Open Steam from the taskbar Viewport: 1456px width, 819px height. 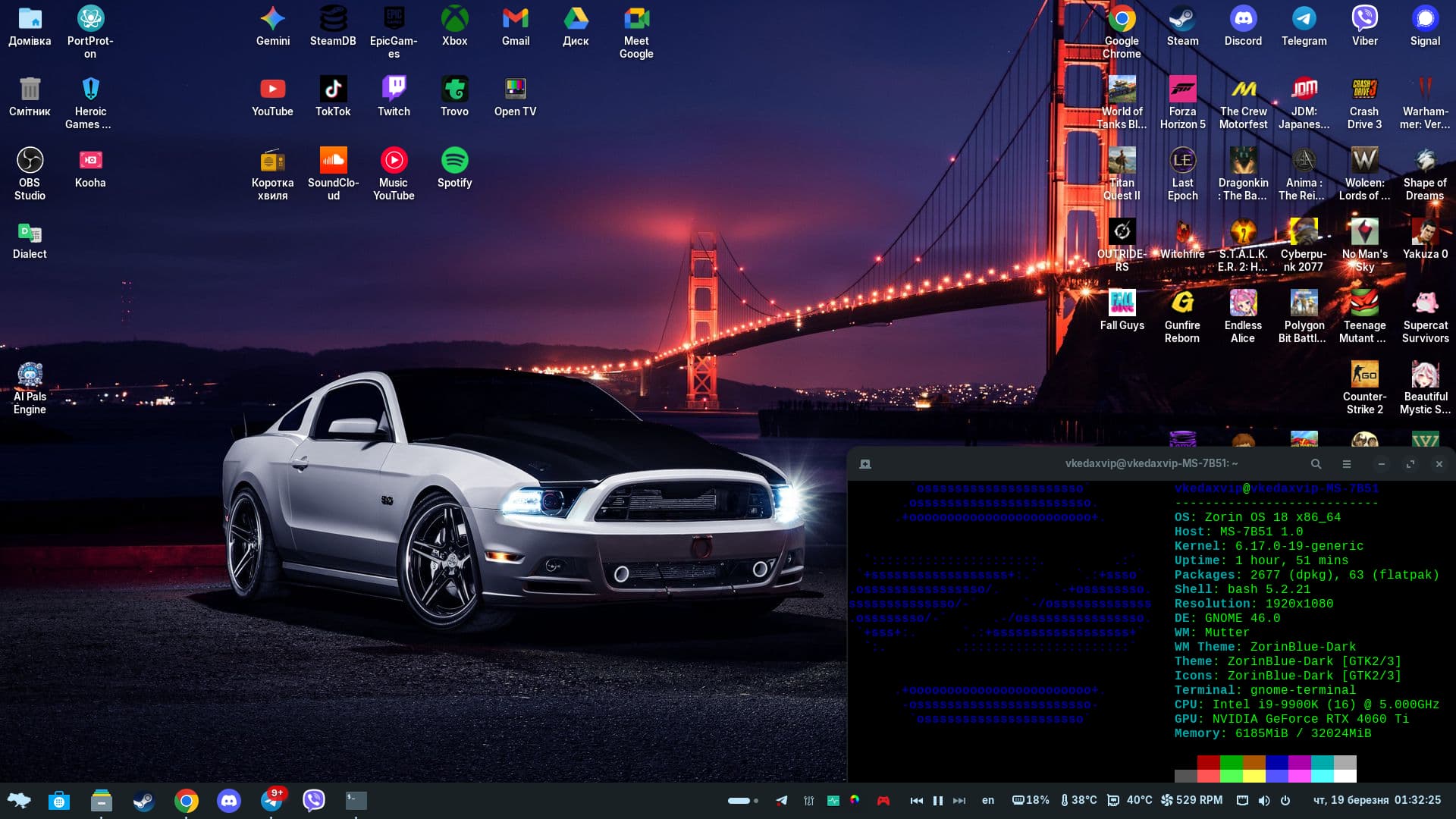(x=143, y=801)
